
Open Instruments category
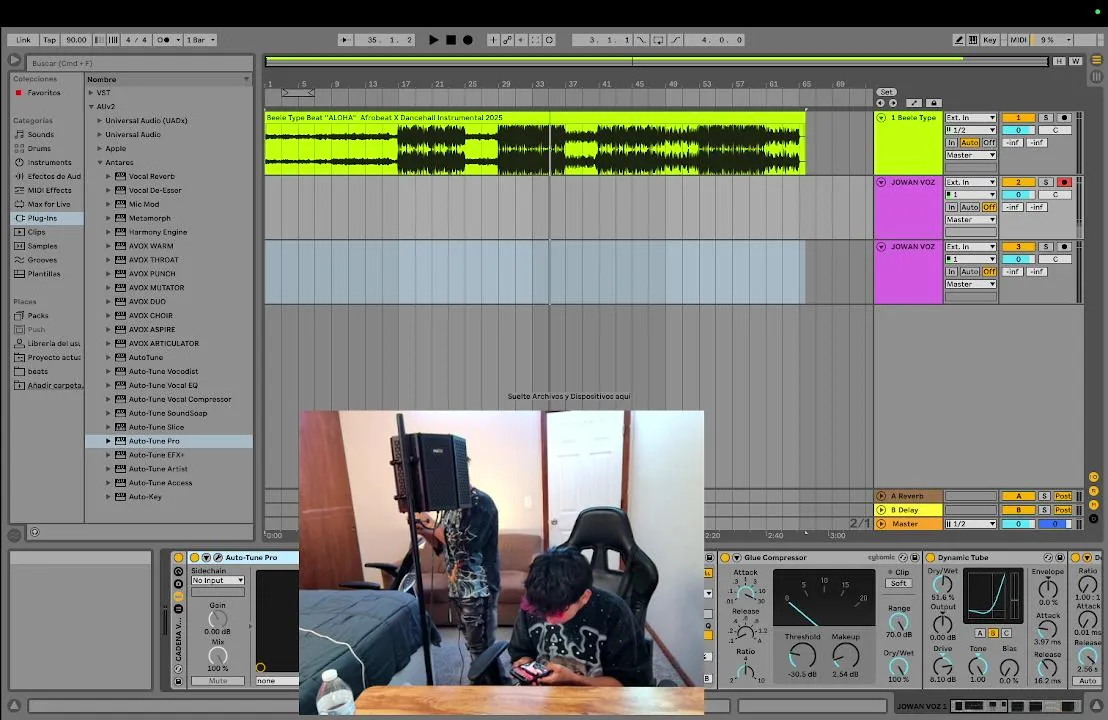click(x=49, y=163)
